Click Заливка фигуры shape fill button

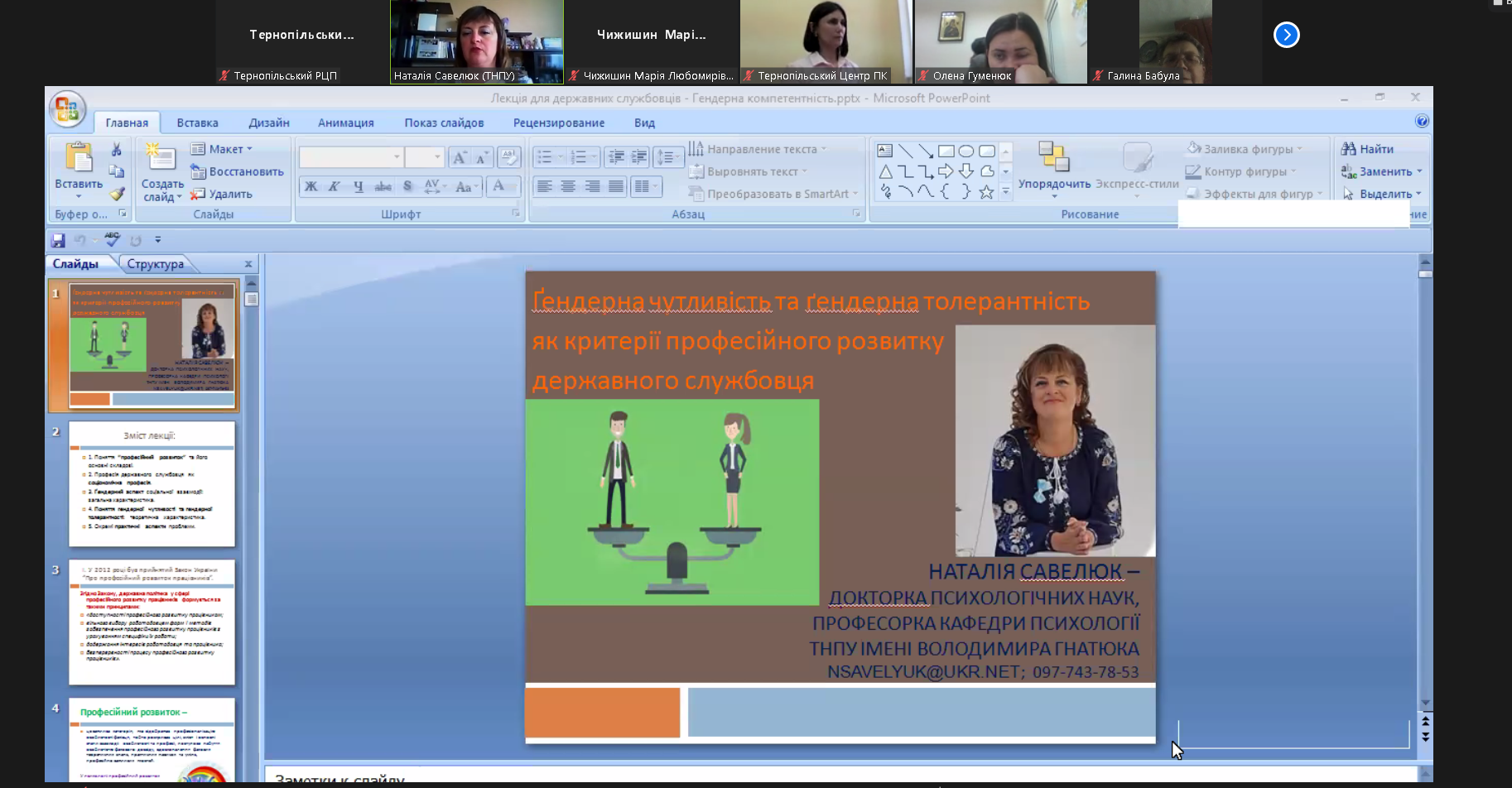1244,149
